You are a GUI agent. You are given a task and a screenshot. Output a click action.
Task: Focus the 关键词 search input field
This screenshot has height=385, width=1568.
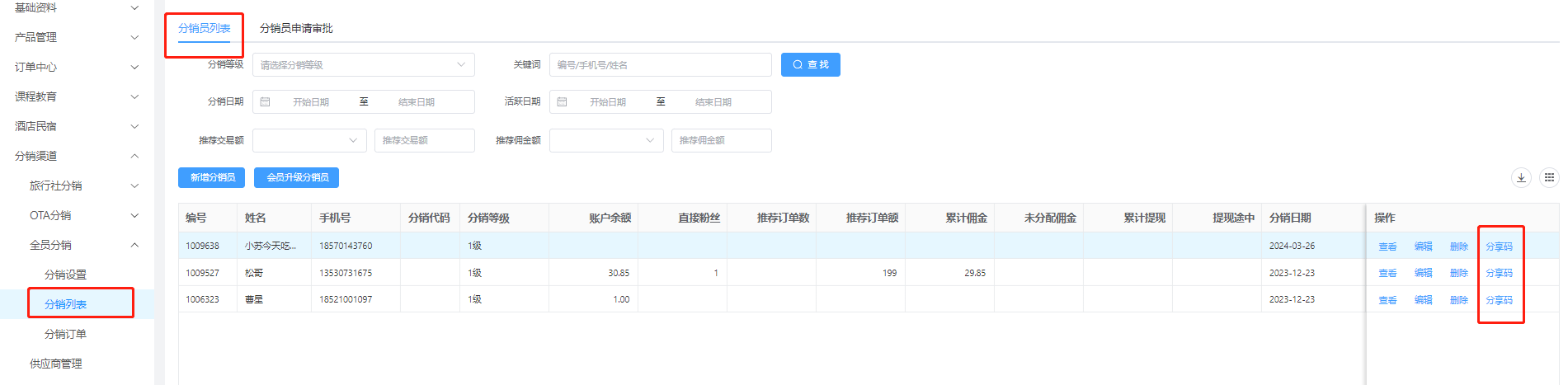[x=660, y=65]
